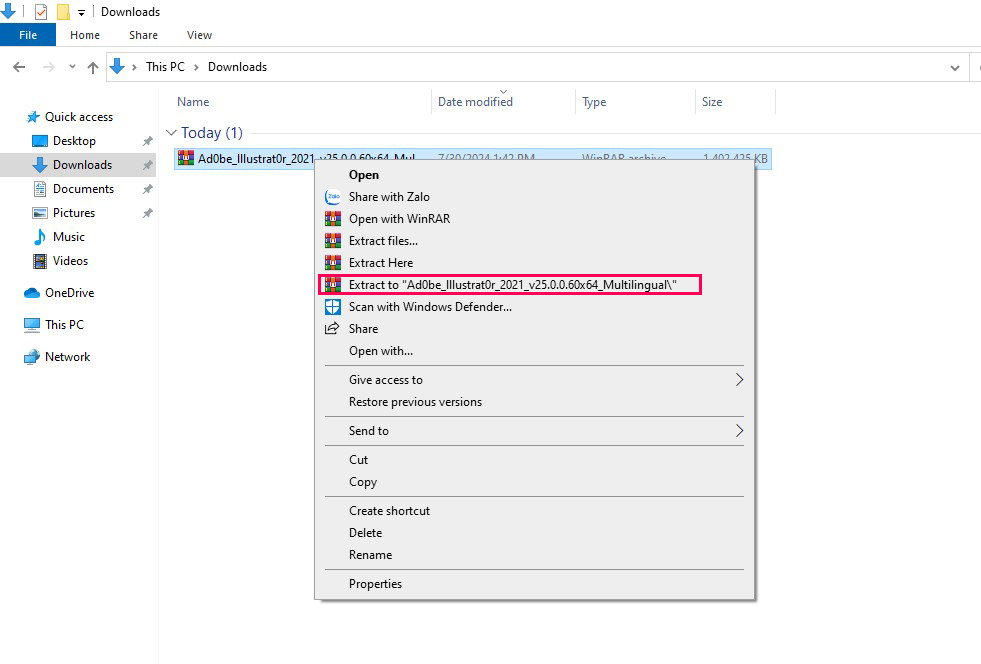Image resolution: width=981 pixels, height=664 pixels.
Task: Expand the Send to submenu arrow
Action: pyautogui.click(x=739, y=431)
